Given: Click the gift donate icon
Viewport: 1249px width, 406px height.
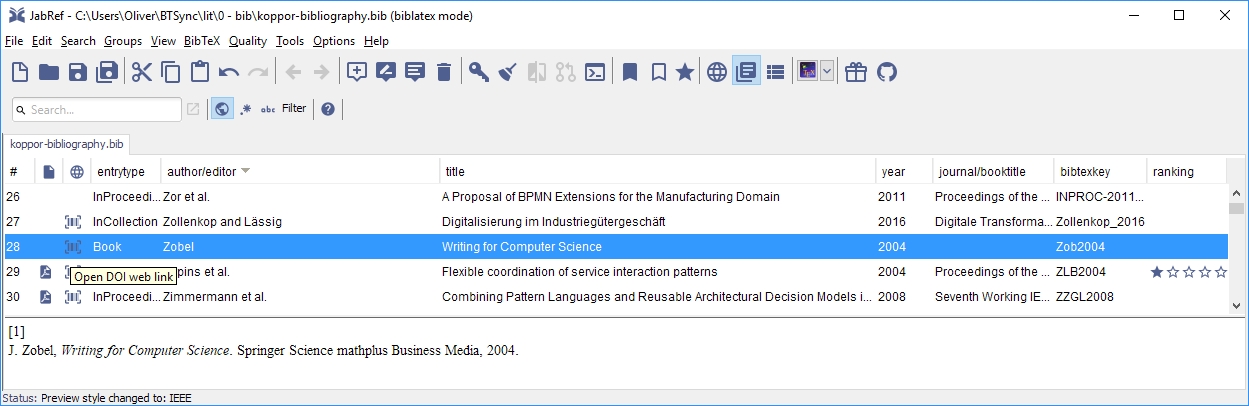Looking at the screenshot, I should (856, 72).
